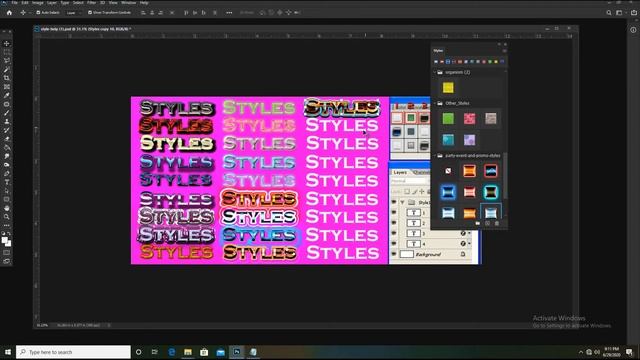Image resolution: width=640 pixels, height=360 pixels.
Task: Select the History Brush tool
Action: tap(7, 130)
